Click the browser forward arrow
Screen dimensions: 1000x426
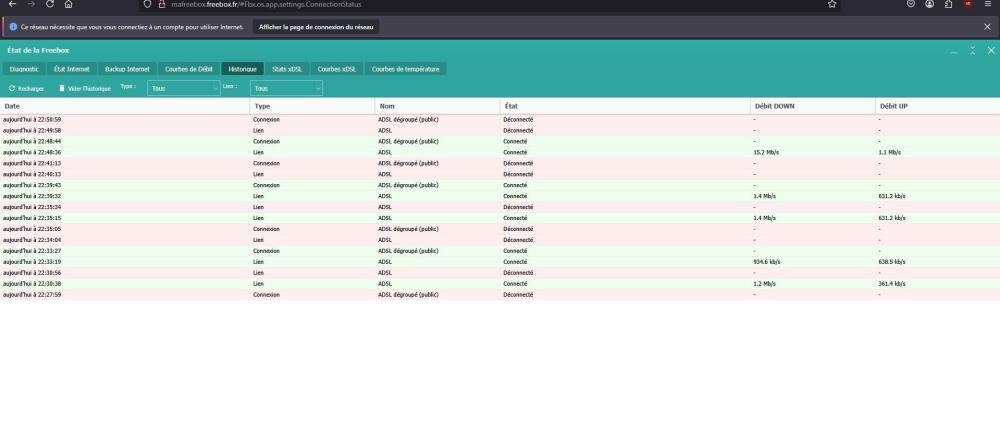point(31,4)
